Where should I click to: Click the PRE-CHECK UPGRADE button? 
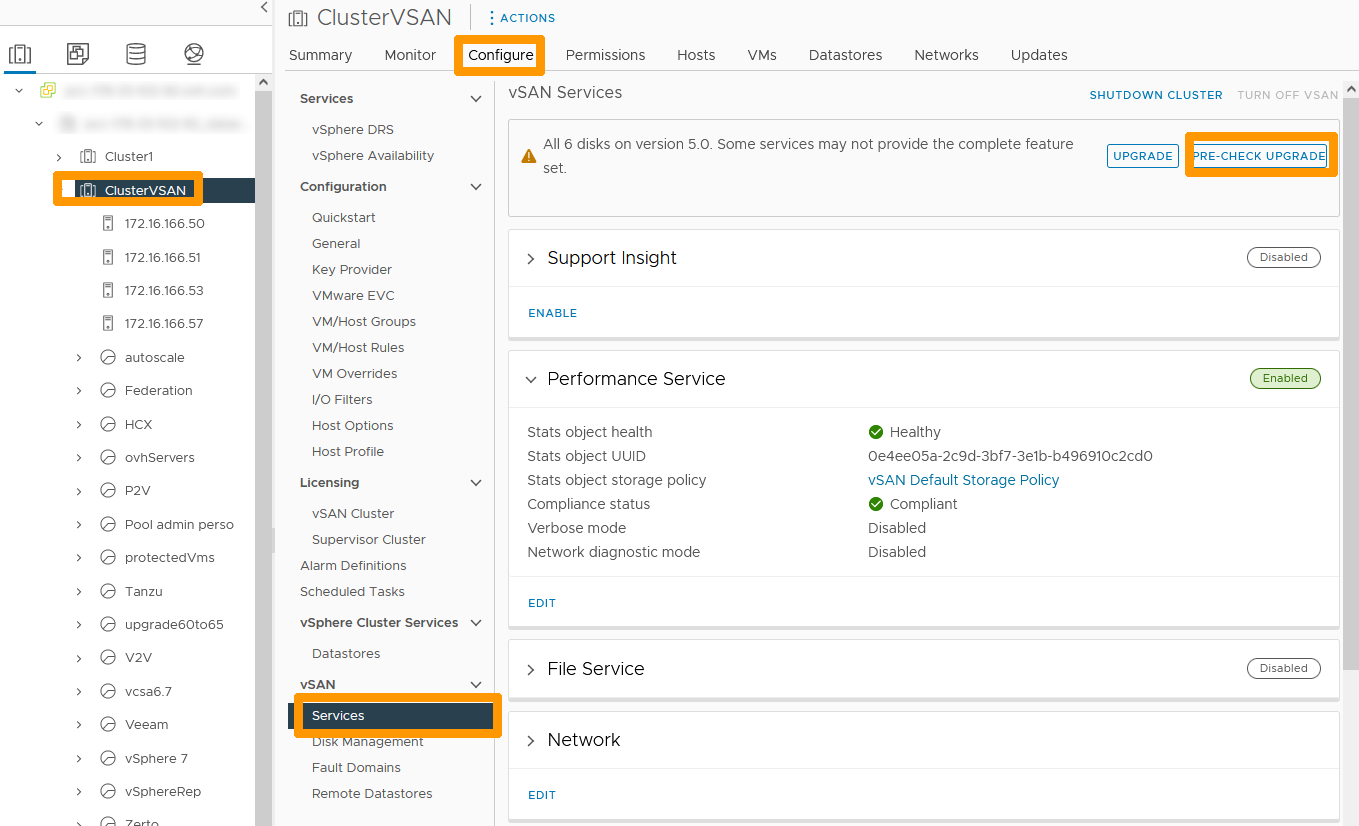(x=1260, y=155)
